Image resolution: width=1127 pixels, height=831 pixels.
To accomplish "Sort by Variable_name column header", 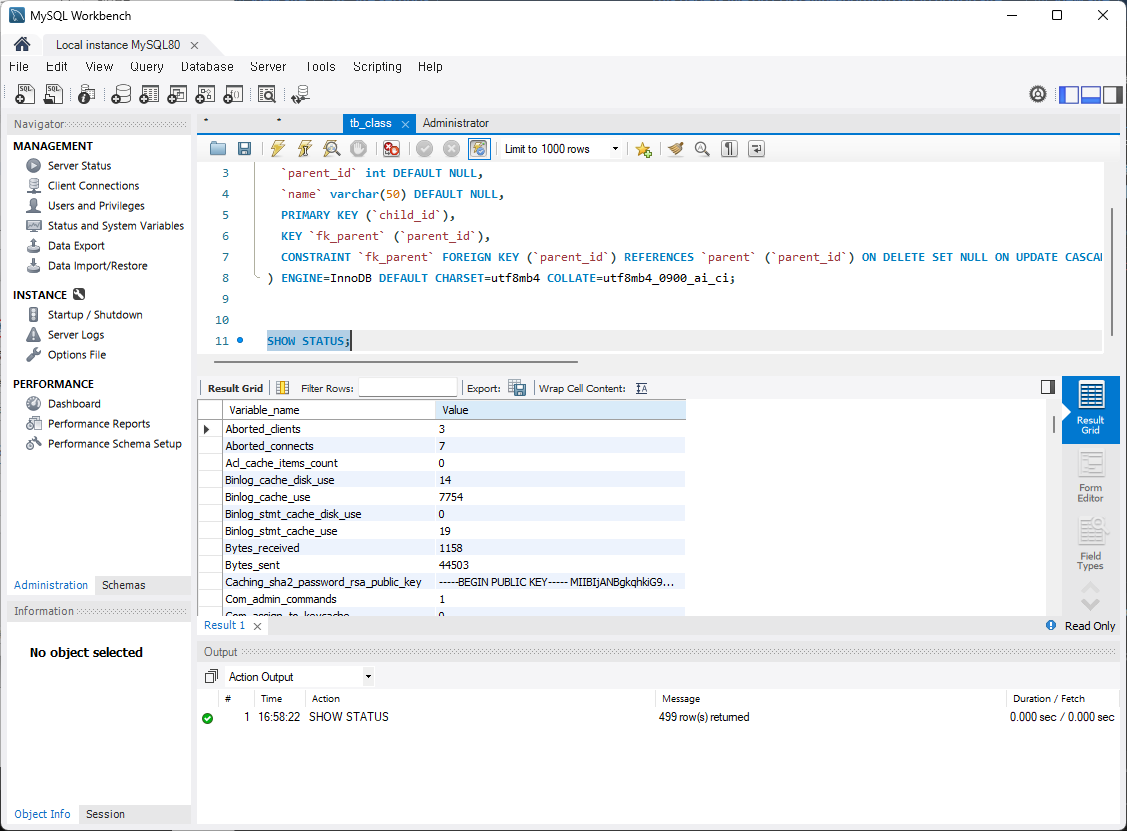I will coord(328,410).
